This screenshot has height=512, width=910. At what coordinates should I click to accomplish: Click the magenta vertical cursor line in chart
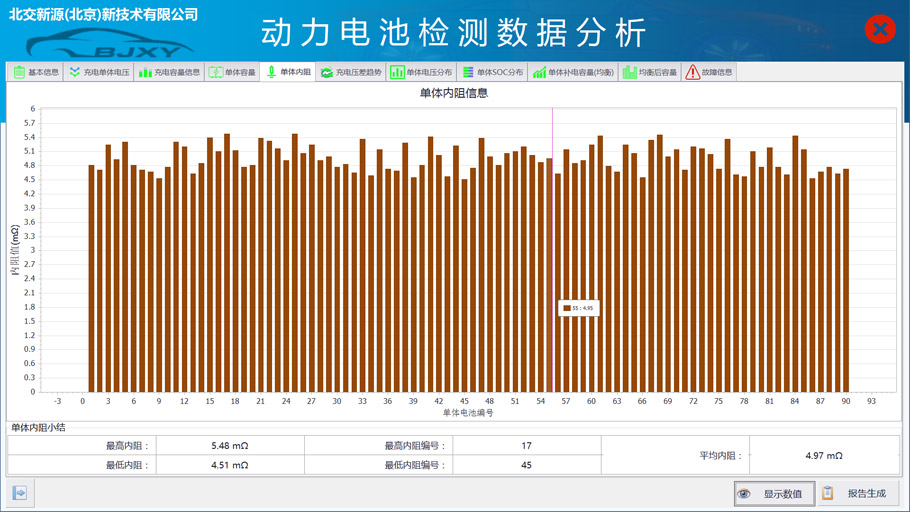pyautogui.click(x=552, y=250)
